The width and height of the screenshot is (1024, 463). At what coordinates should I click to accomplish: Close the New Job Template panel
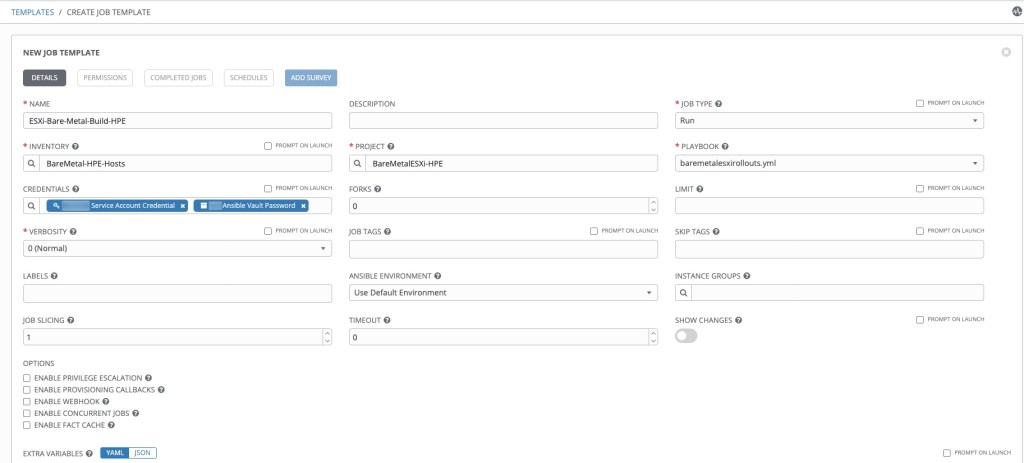coord(1005,51)
